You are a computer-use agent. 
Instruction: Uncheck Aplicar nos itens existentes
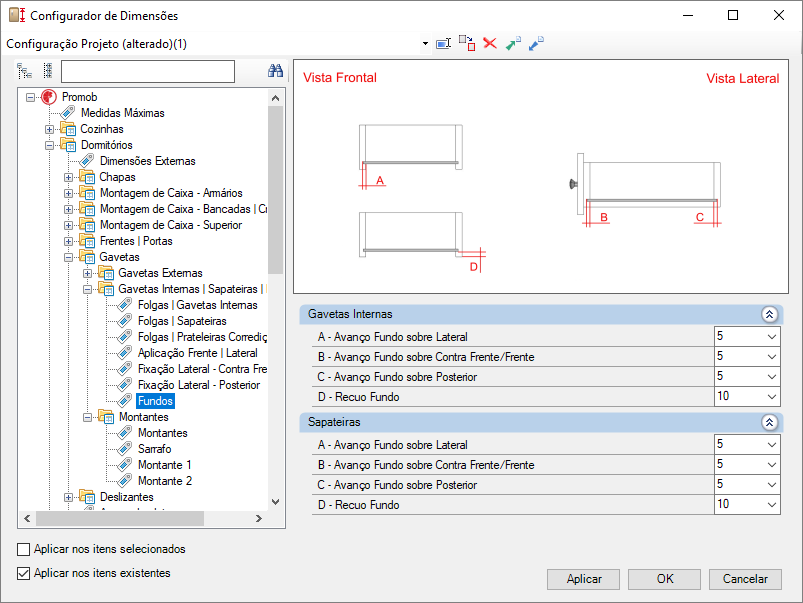[x=24, y=573]
